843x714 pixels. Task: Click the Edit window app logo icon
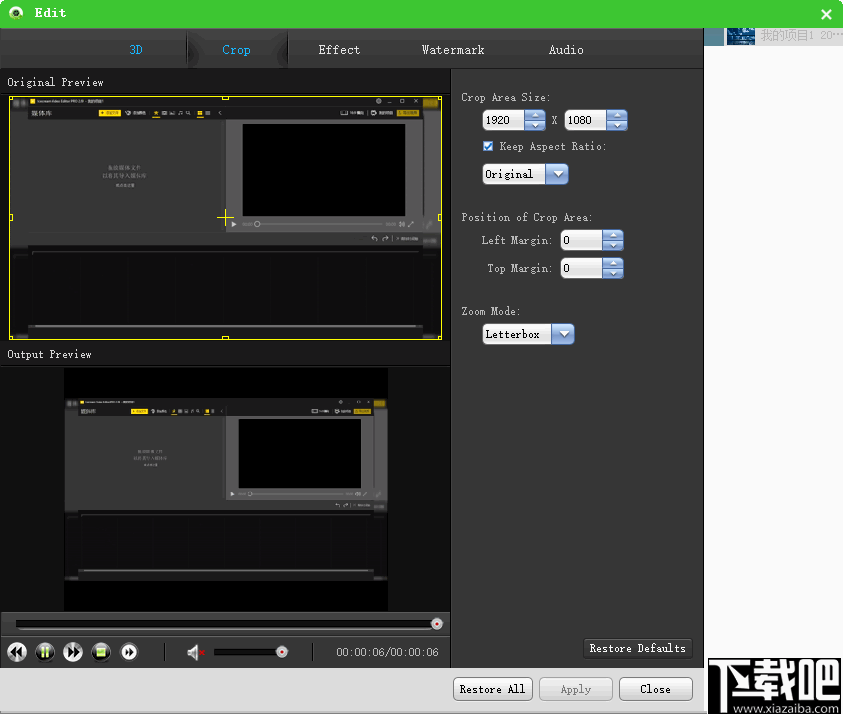point(16,12)
